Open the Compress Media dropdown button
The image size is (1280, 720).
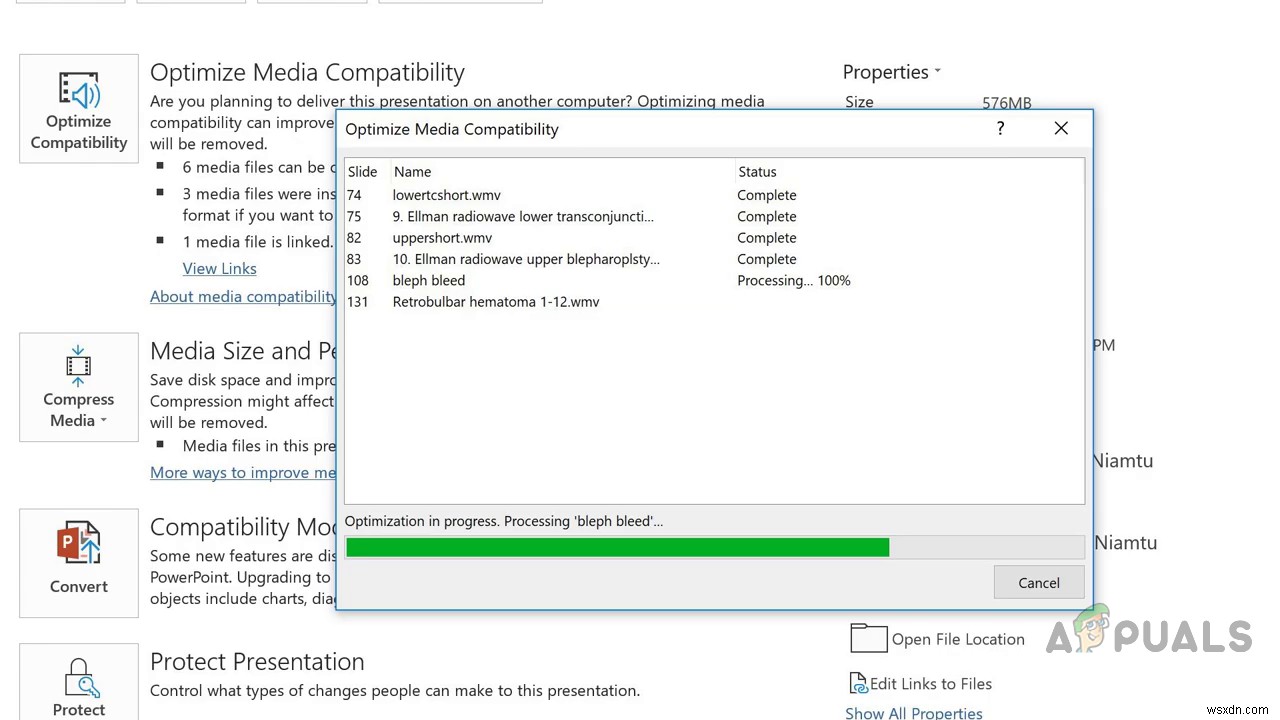point(78,388)
